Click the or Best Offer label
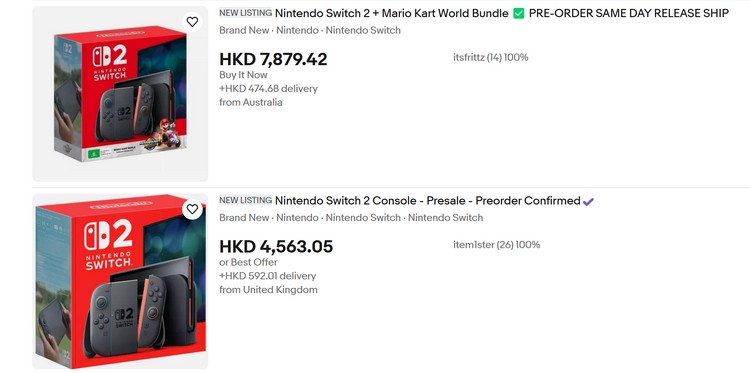Viewport: 750px width, 373px height. click(248, 262)
